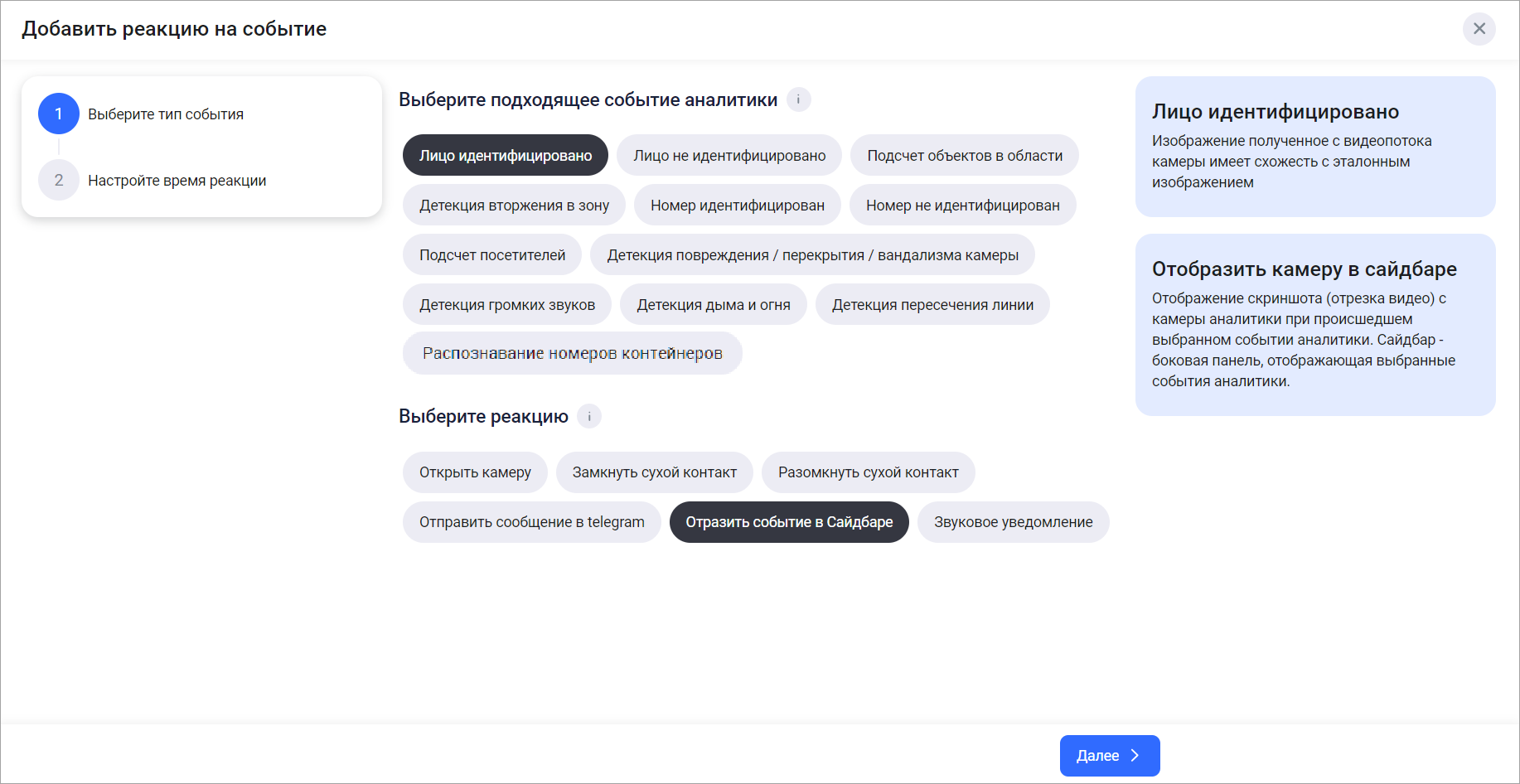Click info icon next to 'Выберите реакцию'
Viewport: 1520px width, 784px height.
pyautogui.click(x=589, y=416)
